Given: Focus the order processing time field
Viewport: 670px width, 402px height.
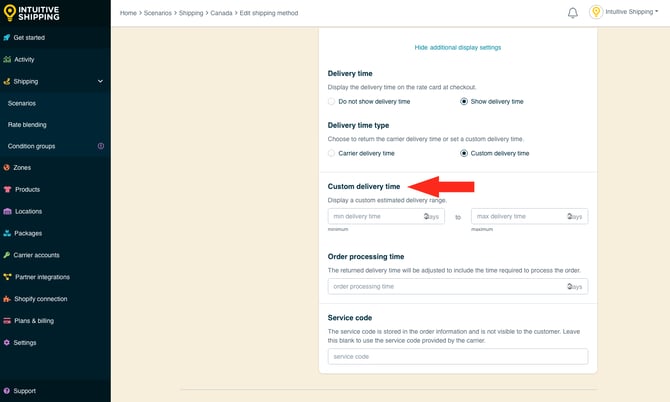Looking at the screenshot, I should click(x=458, y=286).
